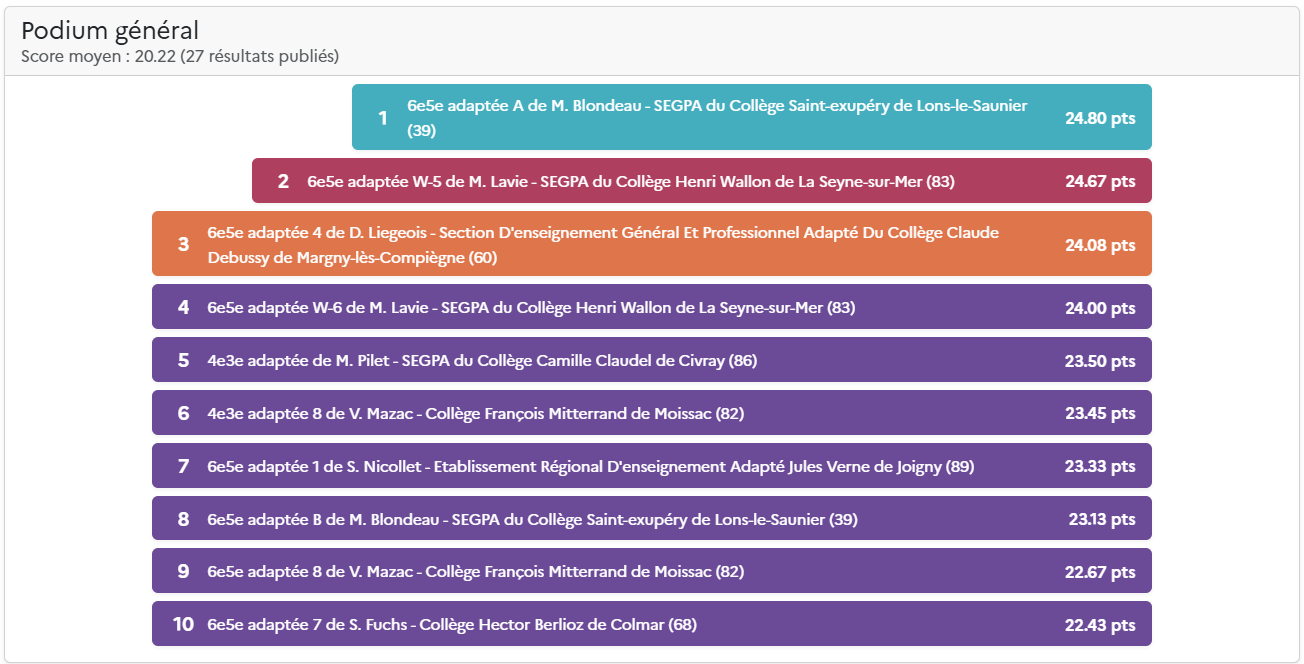Open the second place W-5 class of M. Lavie
The image size is (1304, 664).
pyautogui.click(x=630, y=181)
